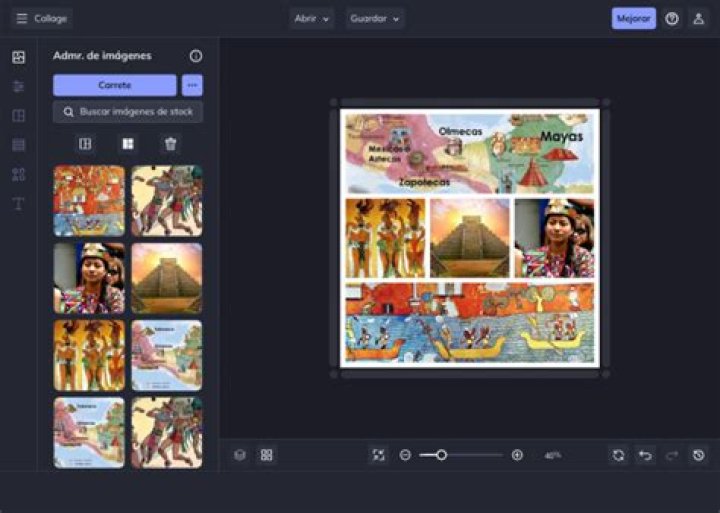Click the redo arrow icon
The width and height of the screenshot is (720, 513).
click(x=672, y=455)
